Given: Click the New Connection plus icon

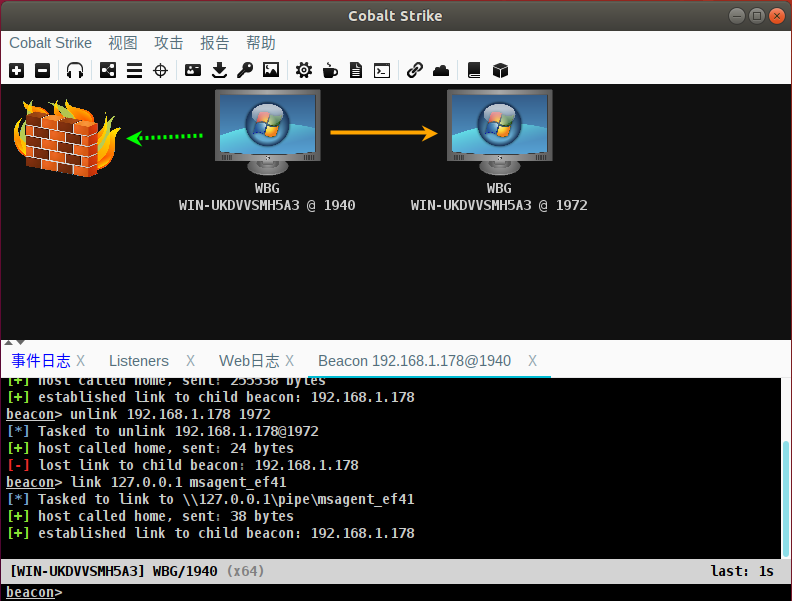Looking at the screenshot, I should 16,70.
